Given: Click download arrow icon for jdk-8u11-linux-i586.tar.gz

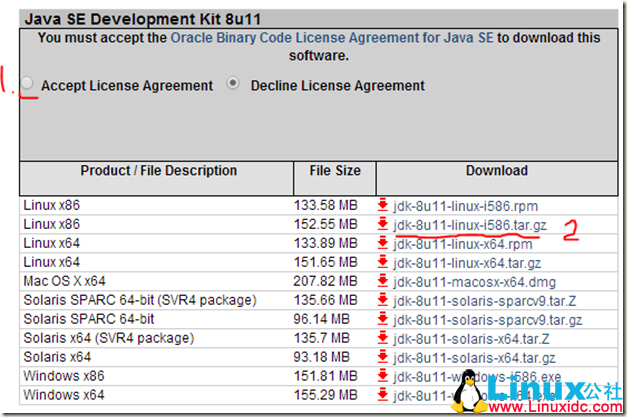Looking at the screenshot, I should [383, 224].
